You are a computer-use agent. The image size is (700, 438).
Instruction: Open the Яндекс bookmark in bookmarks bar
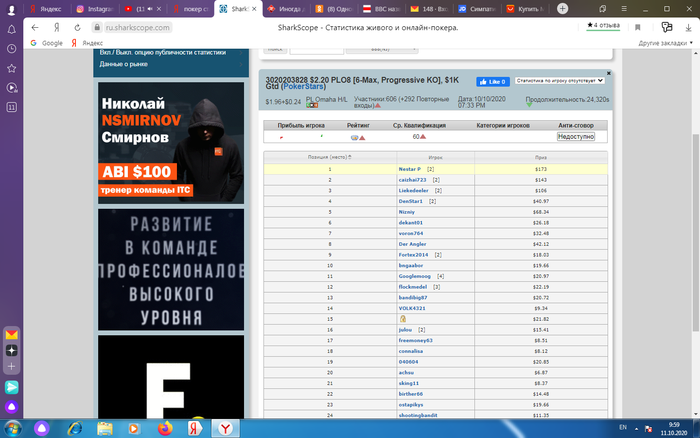tap(87, 43)
